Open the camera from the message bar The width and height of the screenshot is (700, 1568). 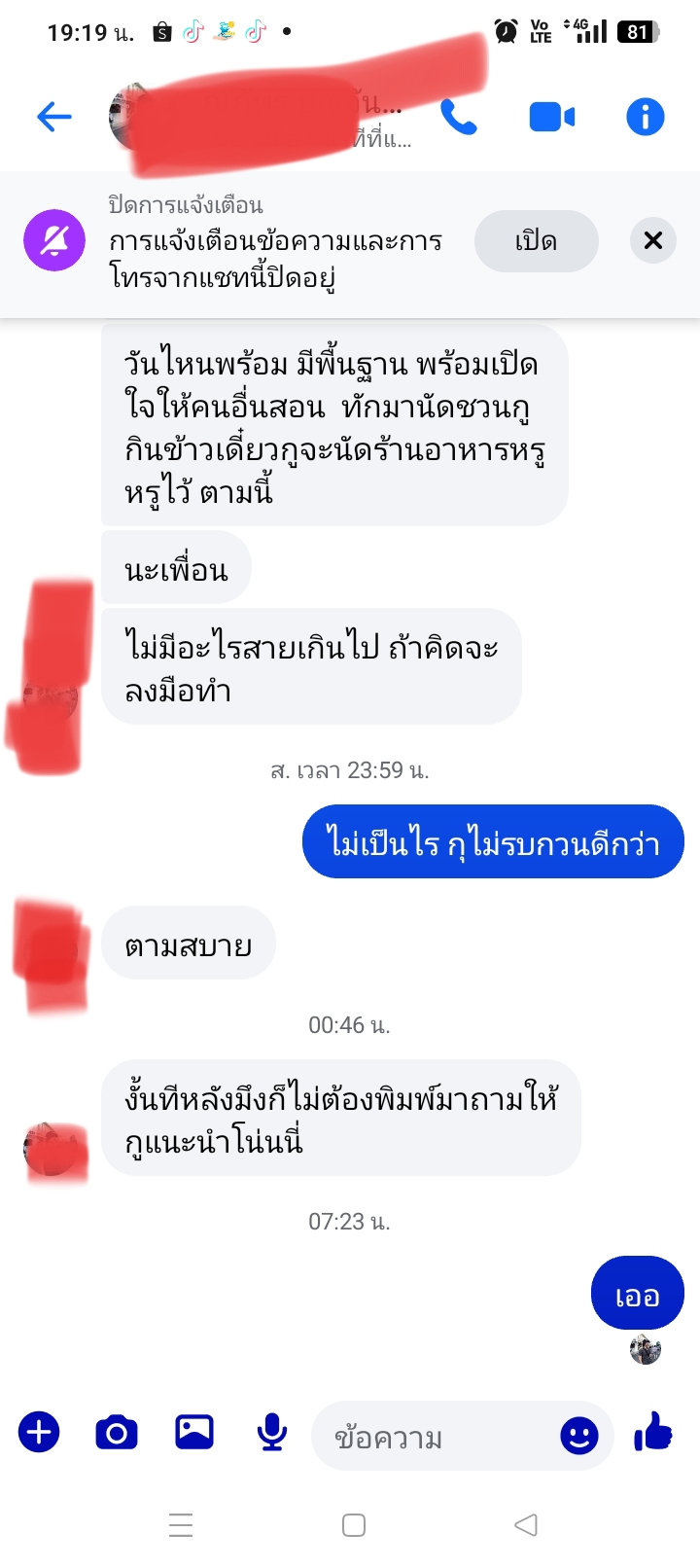pyautogui.click(x=117, y=1433)
